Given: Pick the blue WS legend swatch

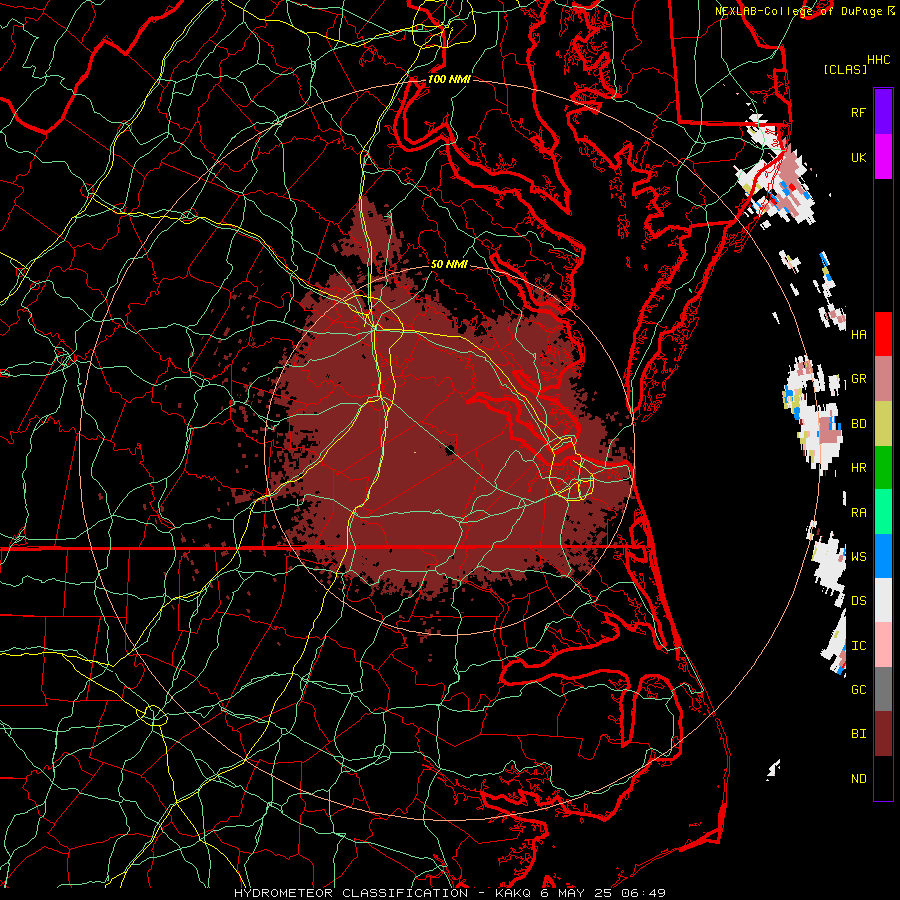Looking at the screenshot, I should [883, 556].
